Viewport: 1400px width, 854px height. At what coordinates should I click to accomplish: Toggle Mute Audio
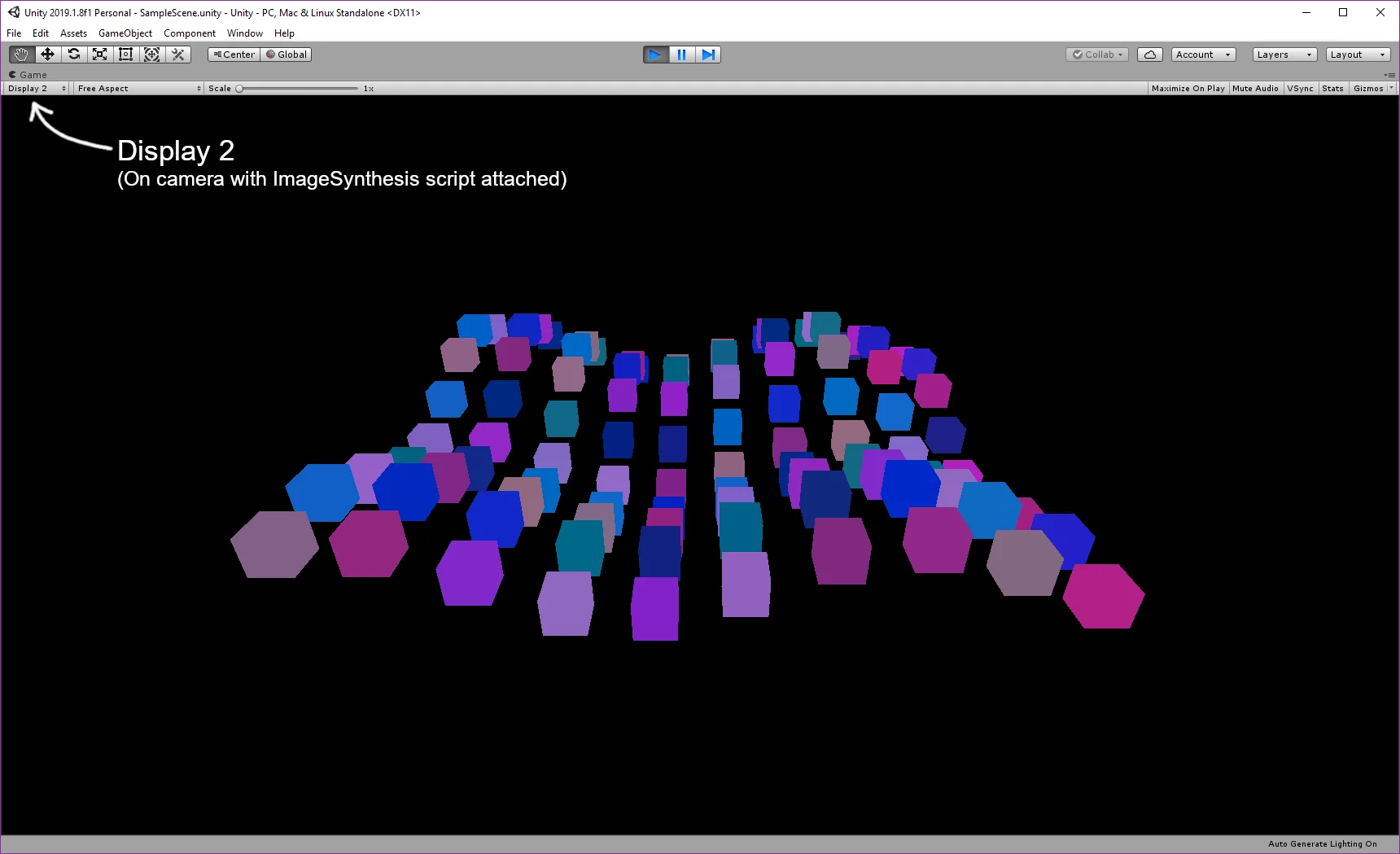pos(1255,88)
